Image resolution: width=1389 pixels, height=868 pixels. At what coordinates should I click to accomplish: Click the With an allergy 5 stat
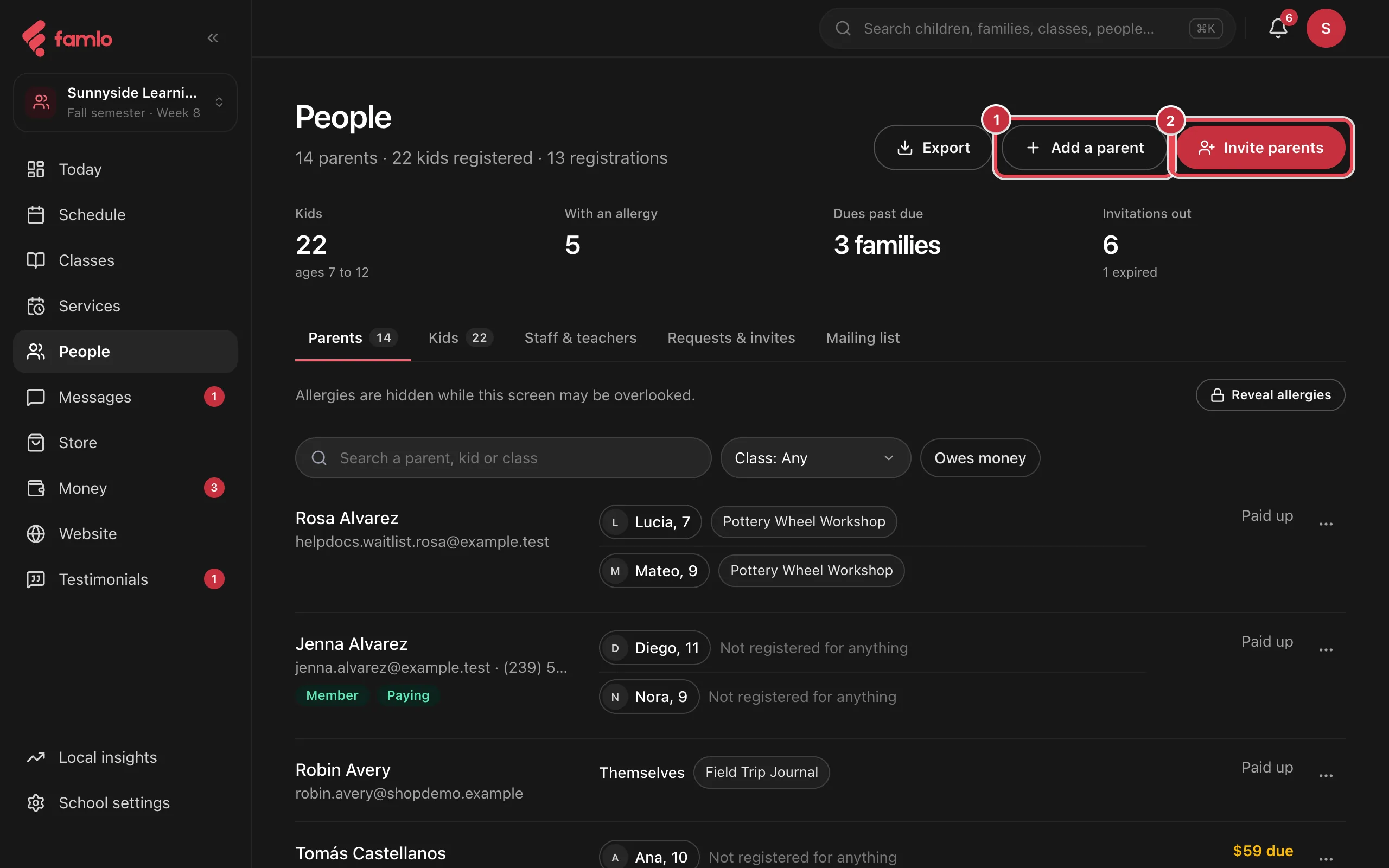[572, 245]
